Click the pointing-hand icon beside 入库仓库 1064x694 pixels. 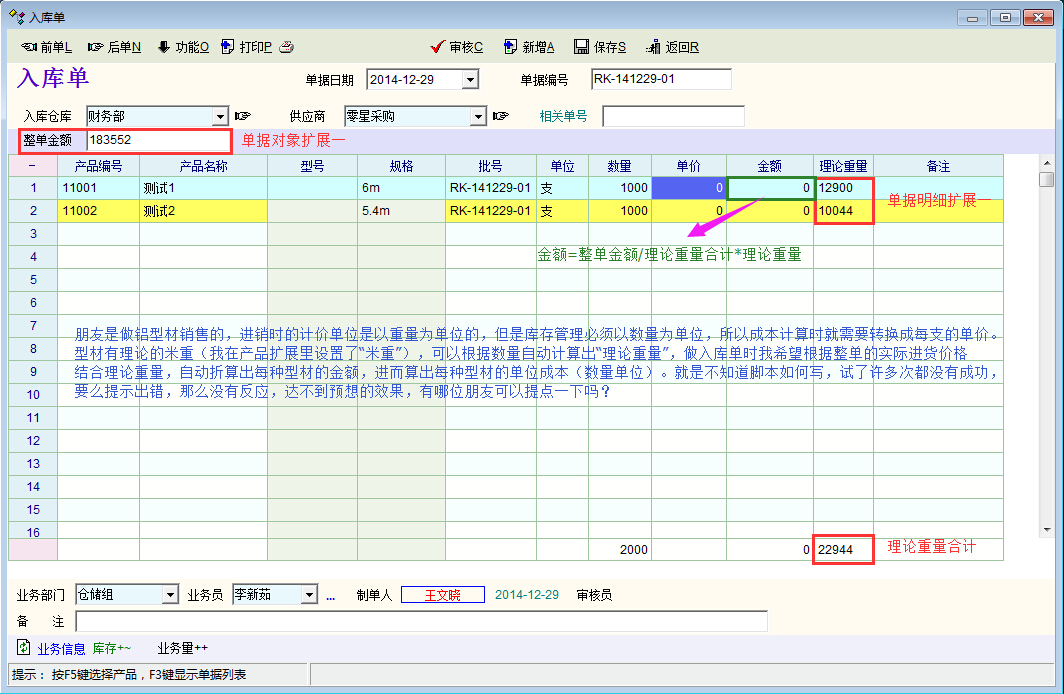click(x=242, y=116)
